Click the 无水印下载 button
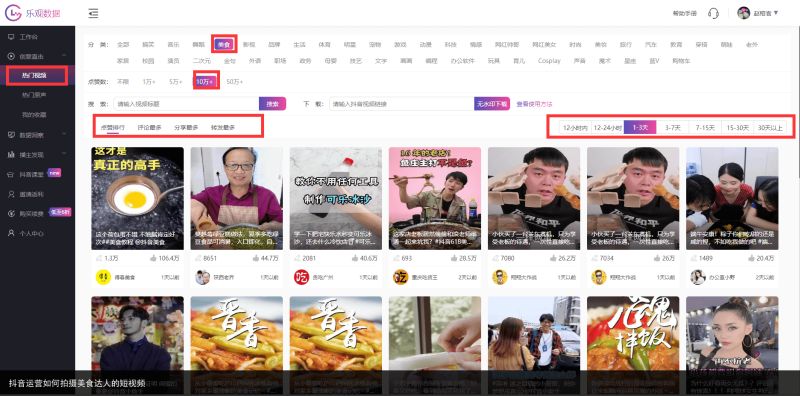The height and width of the screenshot is (396, 800). tap(492, 104)
